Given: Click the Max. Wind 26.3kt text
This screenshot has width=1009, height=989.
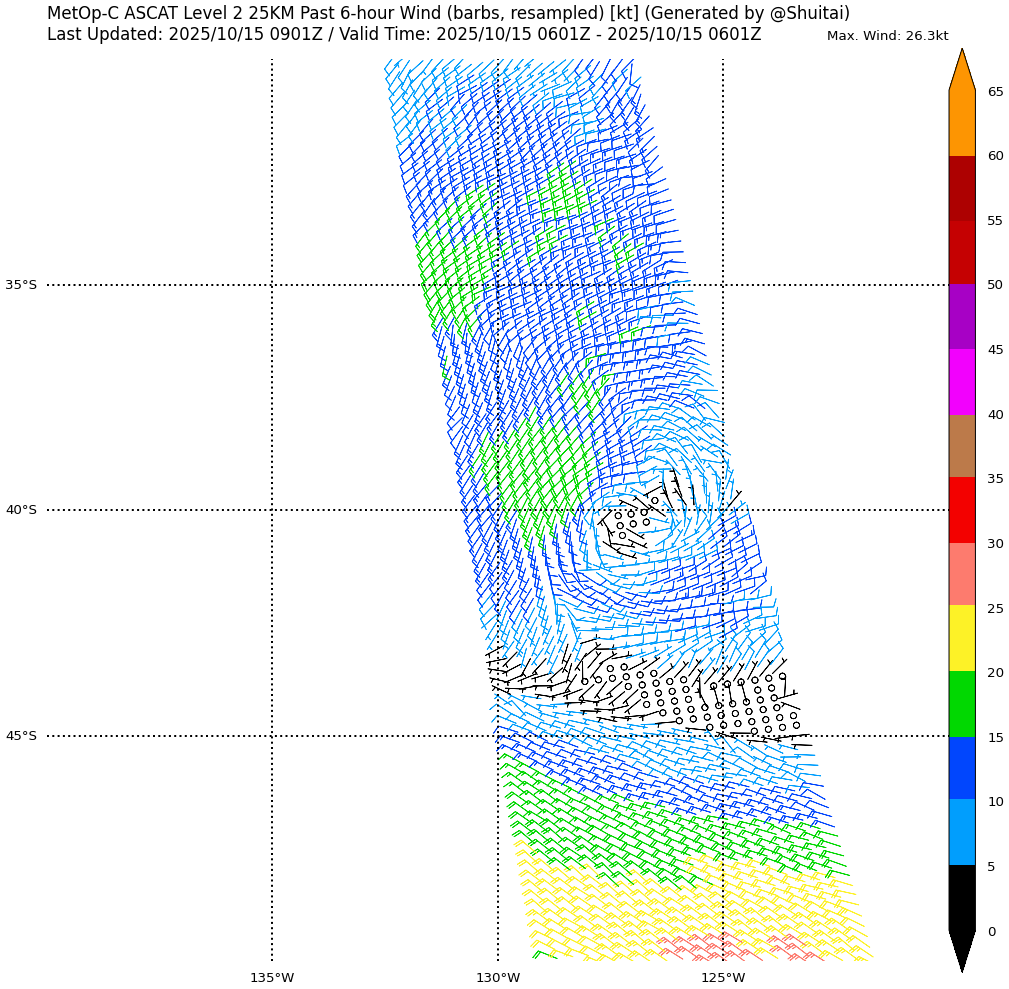Looking at the screenshot, I should 887,36.
